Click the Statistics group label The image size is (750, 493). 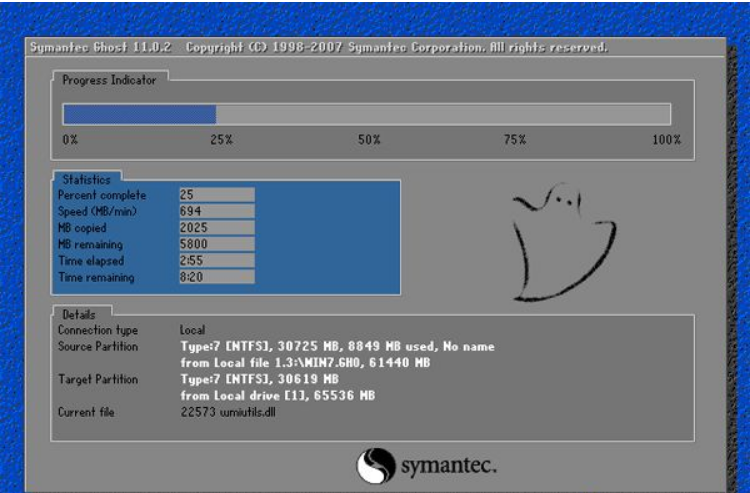tap(86, 179)
